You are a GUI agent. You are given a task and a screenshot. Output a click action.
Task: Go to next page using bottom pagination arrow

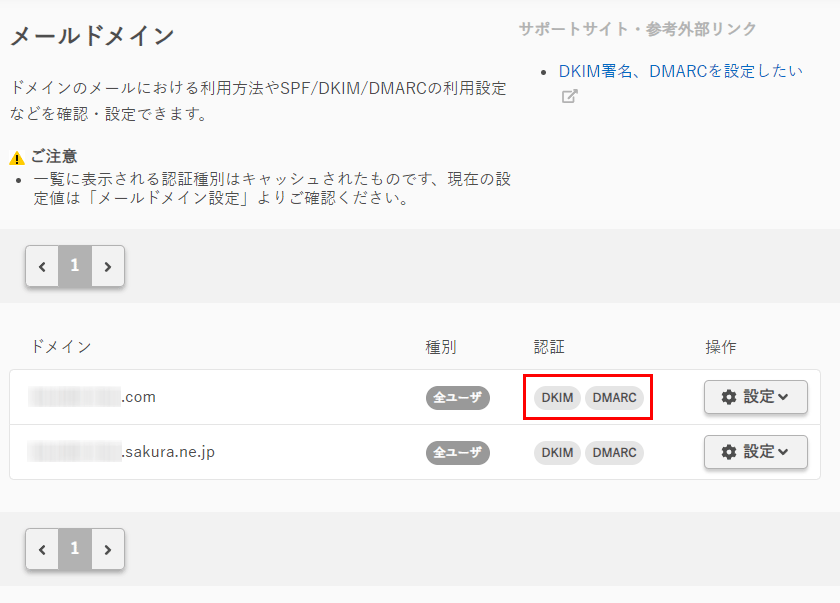coord(108,549)
